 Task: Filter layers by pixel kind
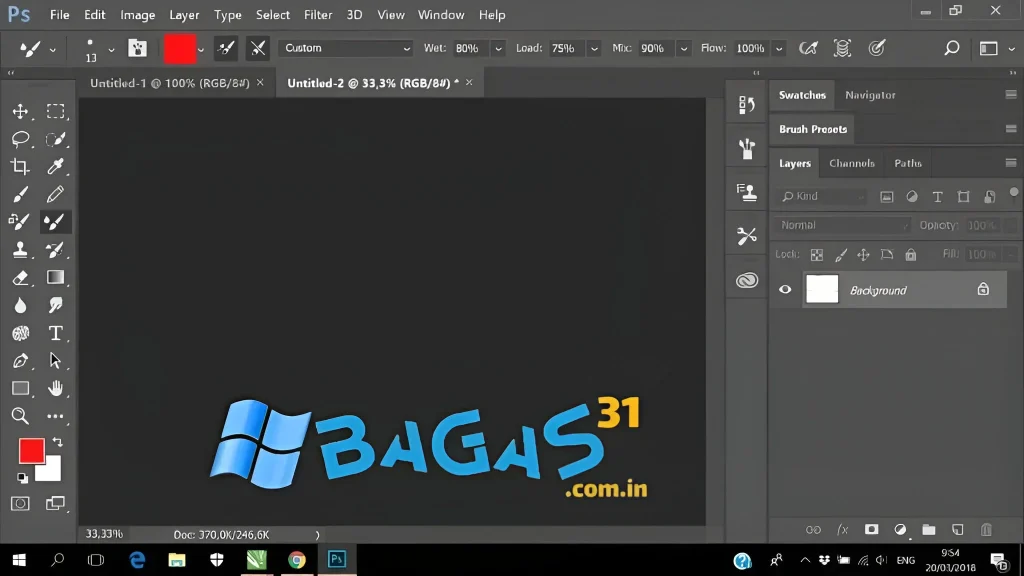[x=886, y=197]
